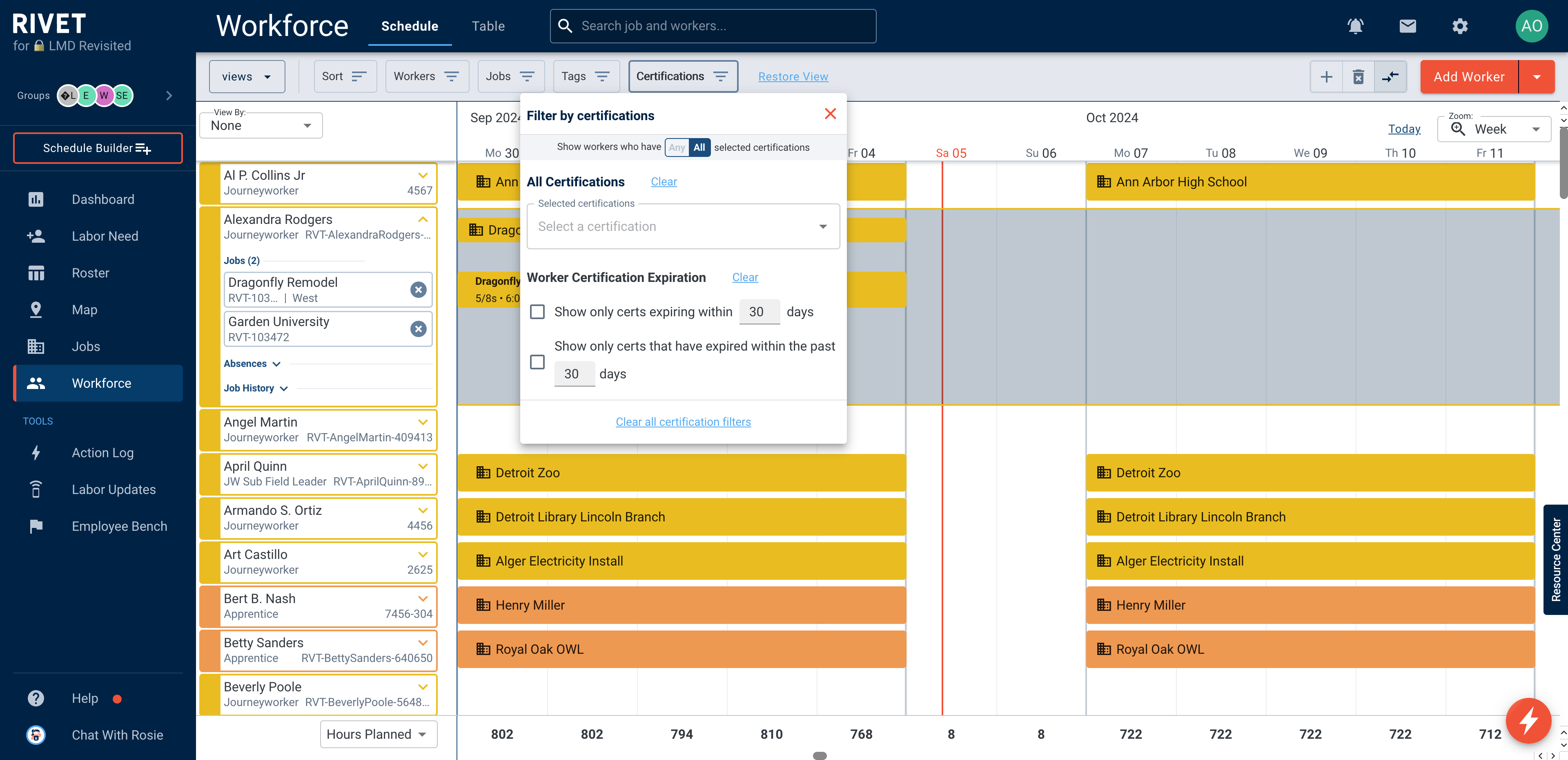Click the orange lightning quick-action button
This screenshot has height=760, width=1568.
[1528, 721]
